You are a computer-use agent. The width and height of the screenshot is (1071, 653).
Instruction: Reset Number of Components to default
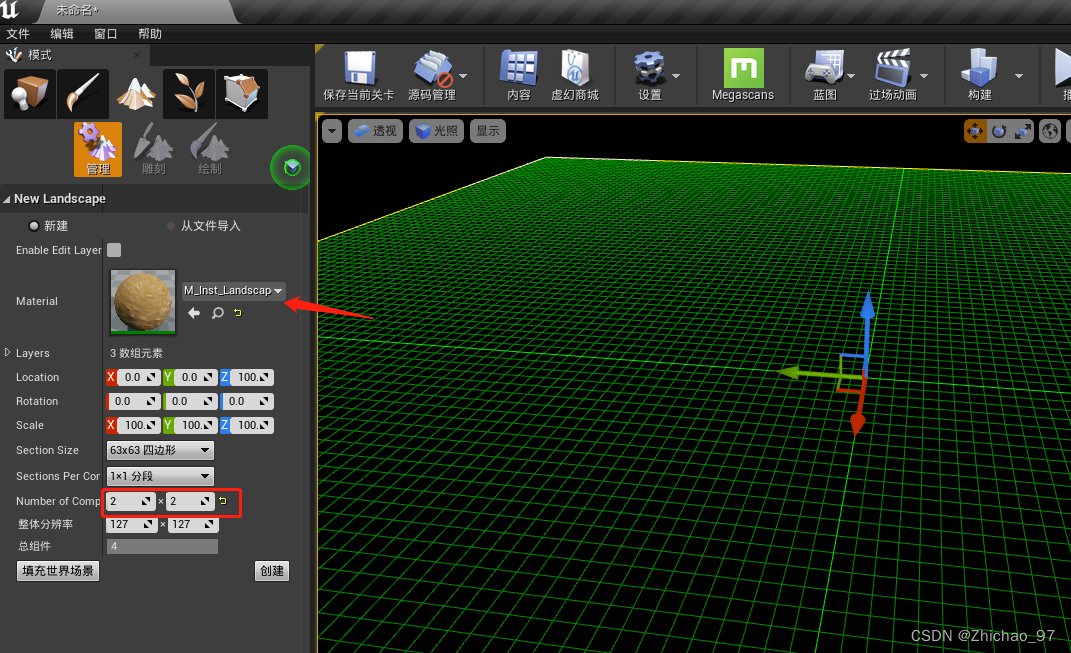[x=223, y=501]
